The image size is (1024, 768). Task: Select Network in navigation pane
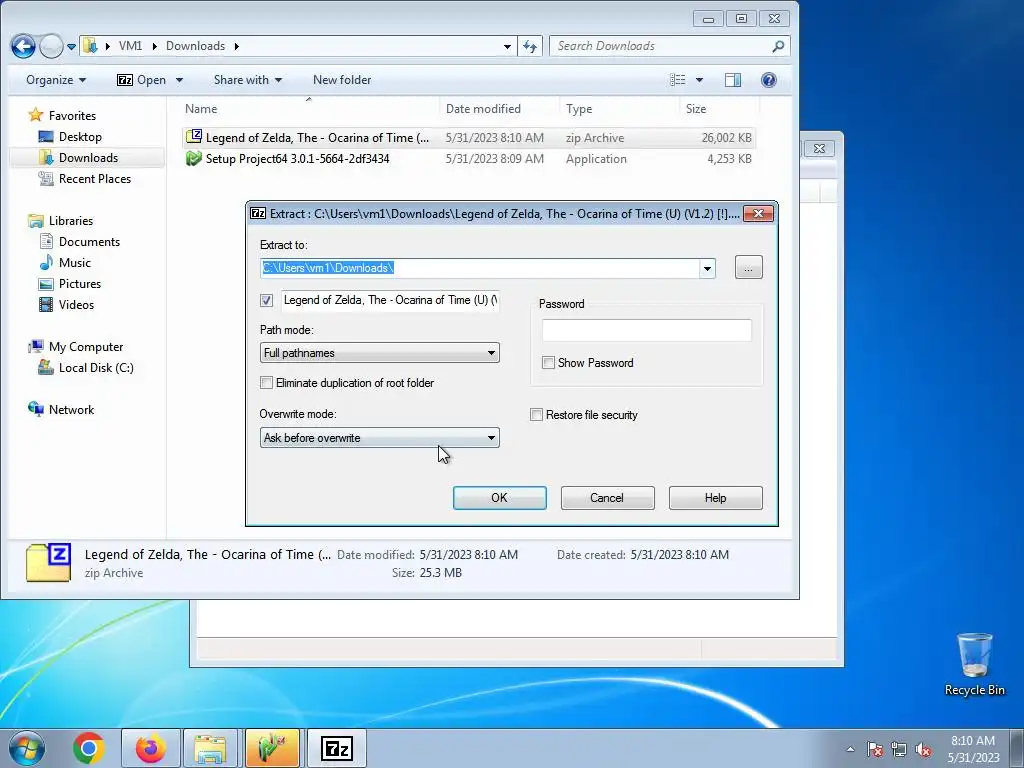click(x=71, y=409)
